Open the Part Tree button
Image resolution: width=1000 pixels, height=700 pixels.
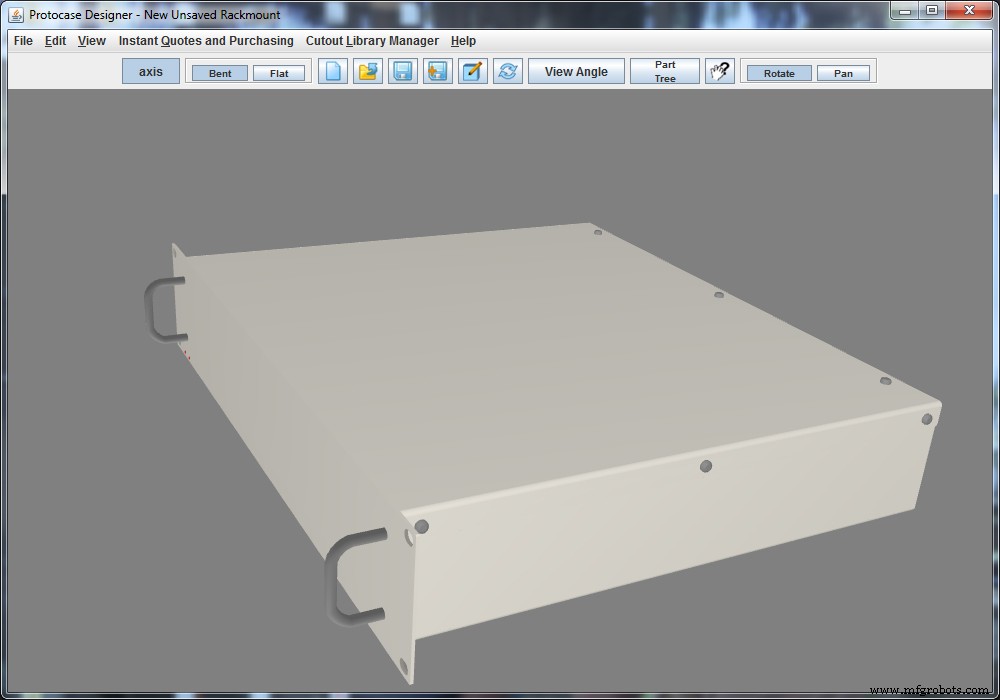coord(665,72)
